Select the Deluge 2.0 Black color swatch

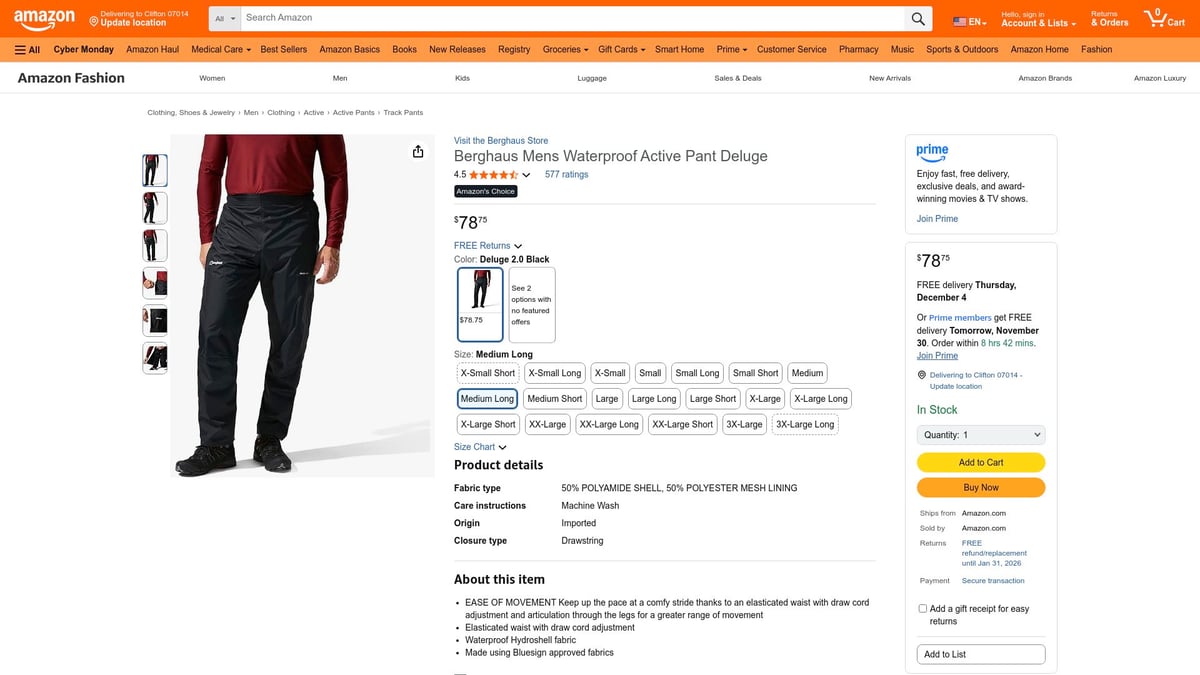click(480, 303)
